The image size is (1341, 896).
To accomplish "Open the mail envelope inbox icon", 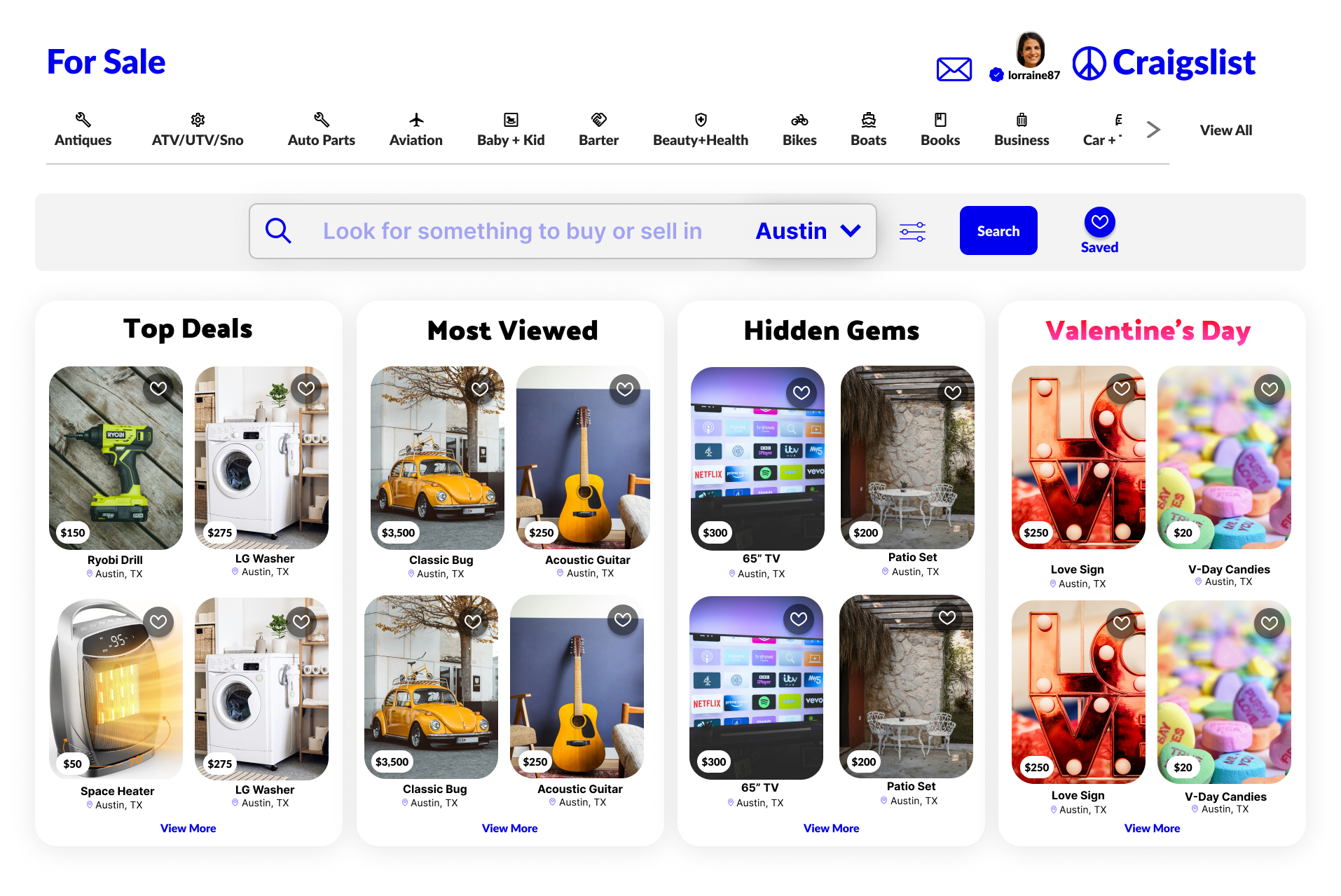I will pos(954,69).
